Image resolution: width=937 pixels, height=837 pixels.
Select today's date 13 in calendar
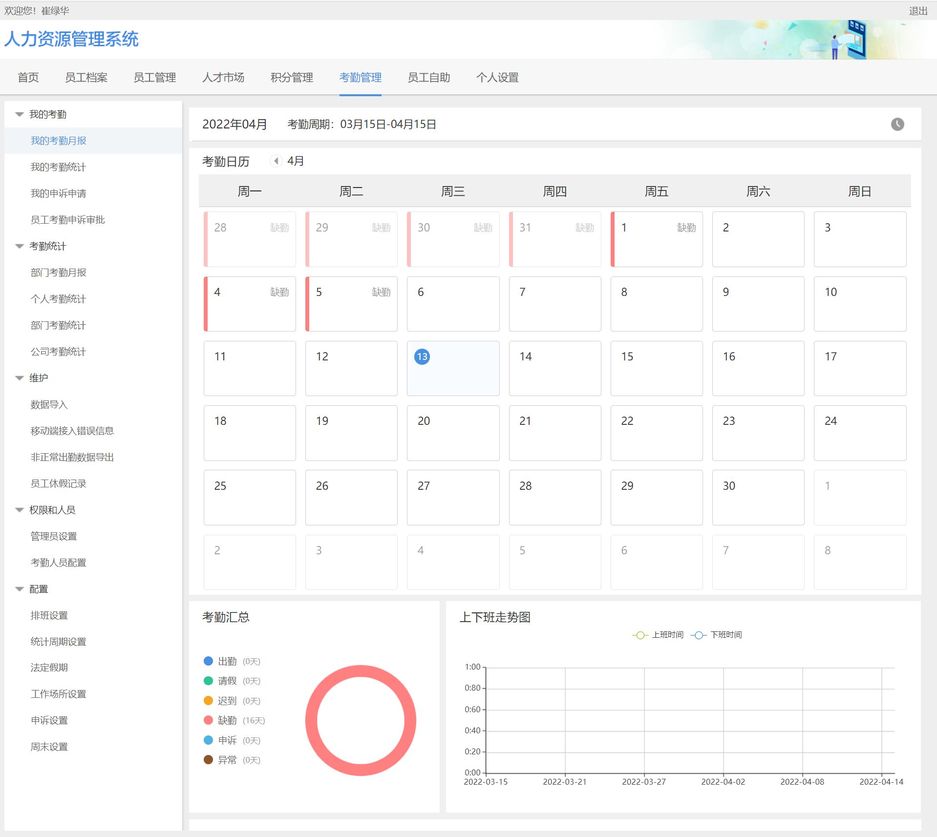click(x=422, y=357)
